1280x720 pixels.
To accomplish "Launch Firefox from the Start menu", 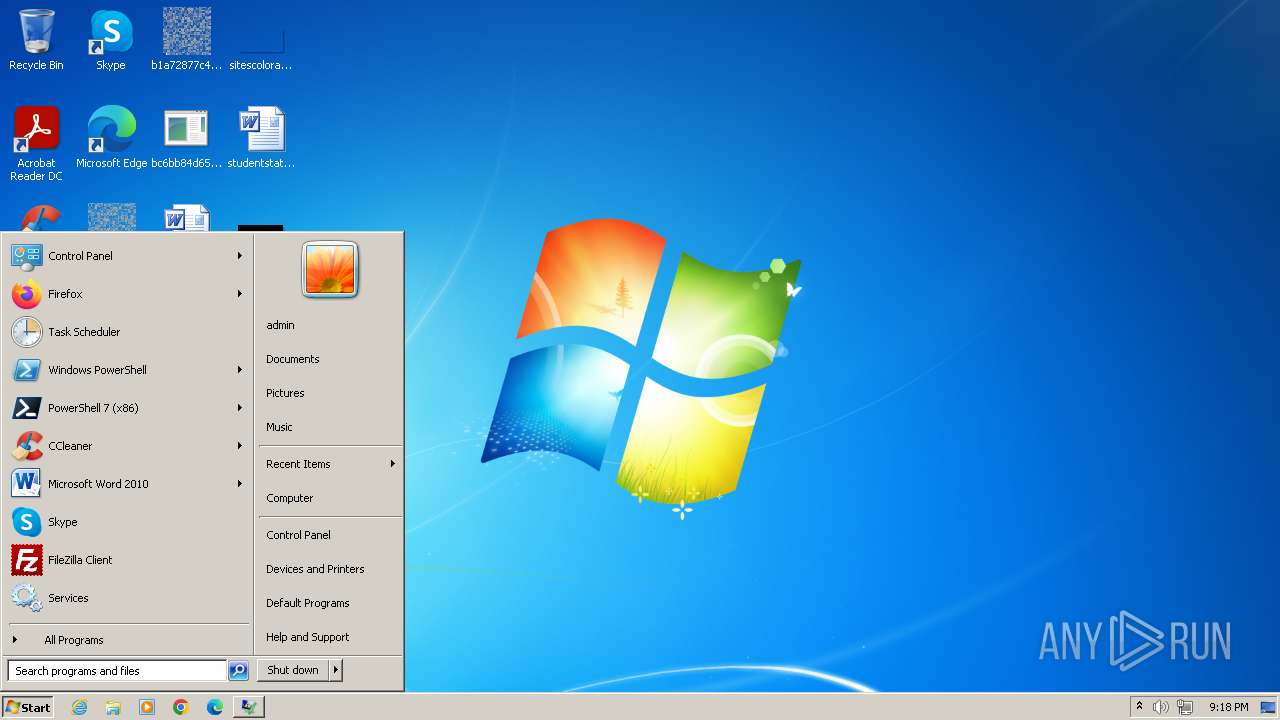I will tap(128, 294).
